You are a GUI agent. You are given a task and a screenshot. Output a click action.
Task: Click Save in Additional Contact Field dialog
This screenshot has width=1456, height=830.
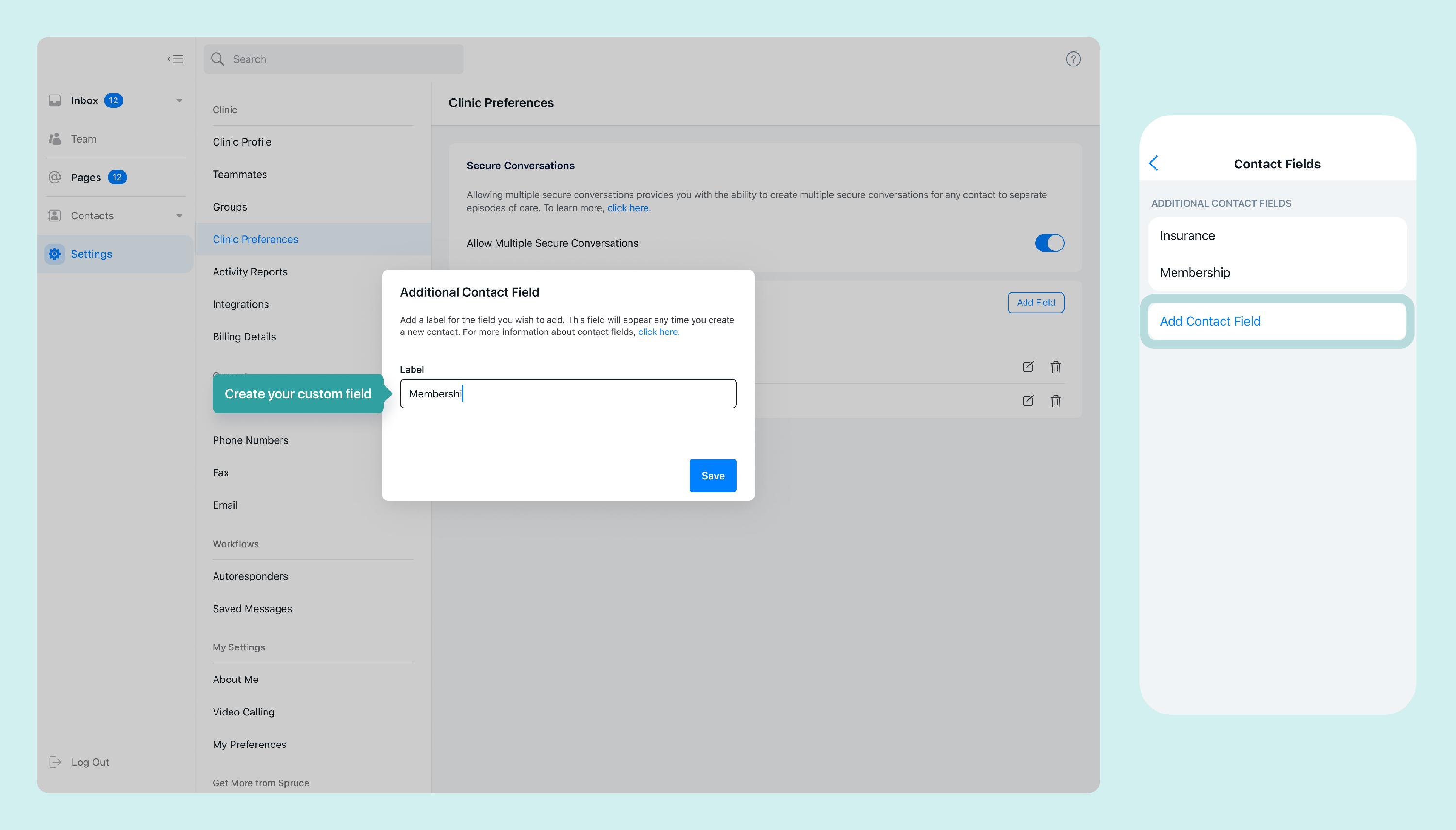coord(712,475)
